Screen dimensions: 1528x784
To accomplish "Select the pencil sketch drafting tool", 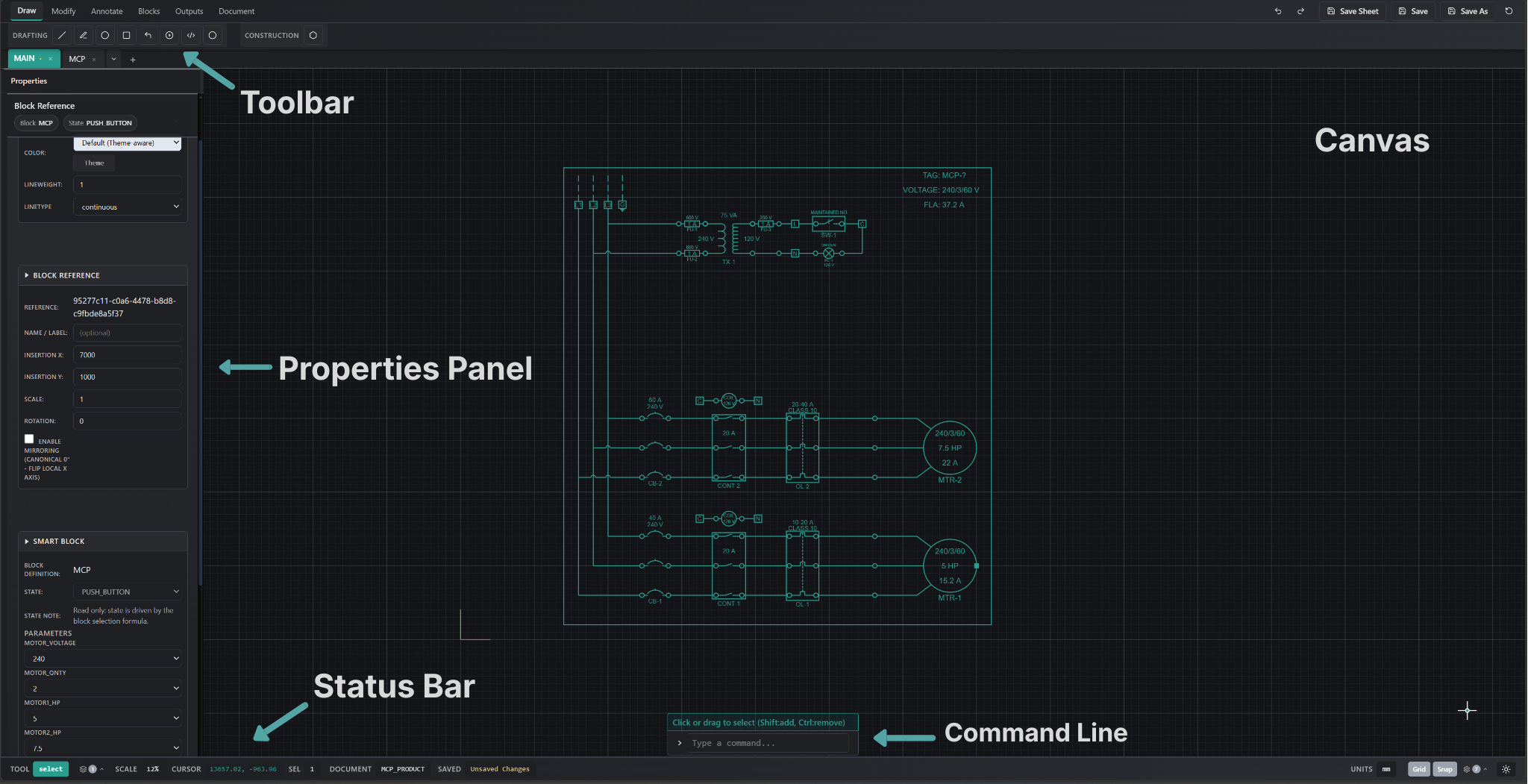I will pyautogui.click(x=84, y=35).
